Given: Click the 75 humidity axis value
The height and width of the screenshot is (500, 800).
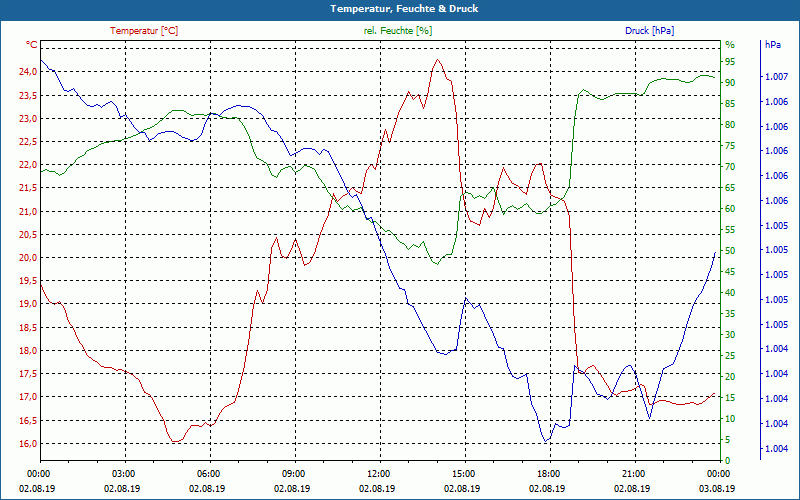Looking at the screenshot, I should pos(730,146).
